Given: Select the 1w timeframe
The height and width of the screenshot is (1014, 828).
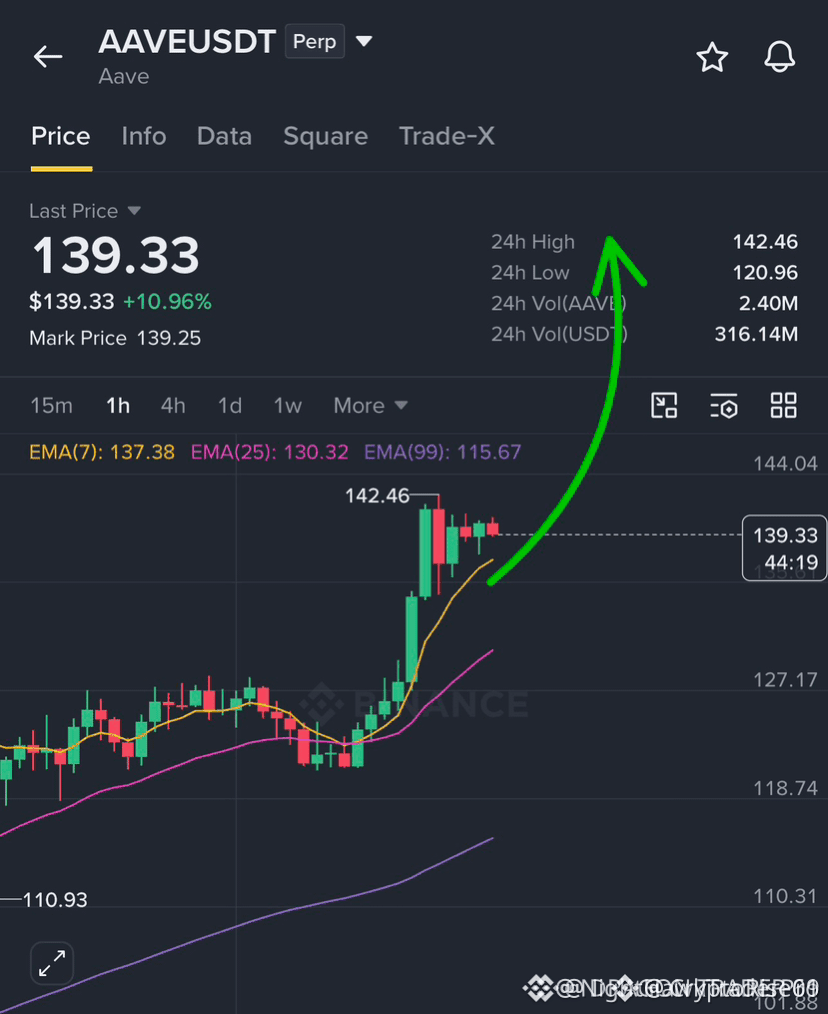Looking at the screenshot, I should click(288, 405).
